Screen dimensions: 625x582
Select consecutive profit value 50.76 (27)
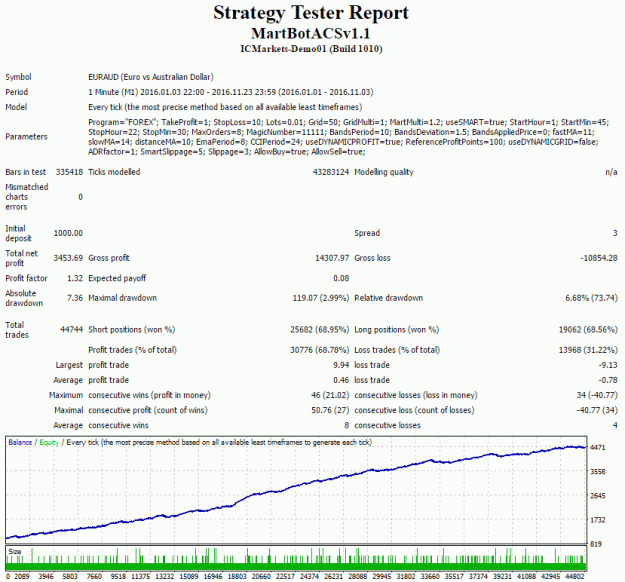click(330, 410)
